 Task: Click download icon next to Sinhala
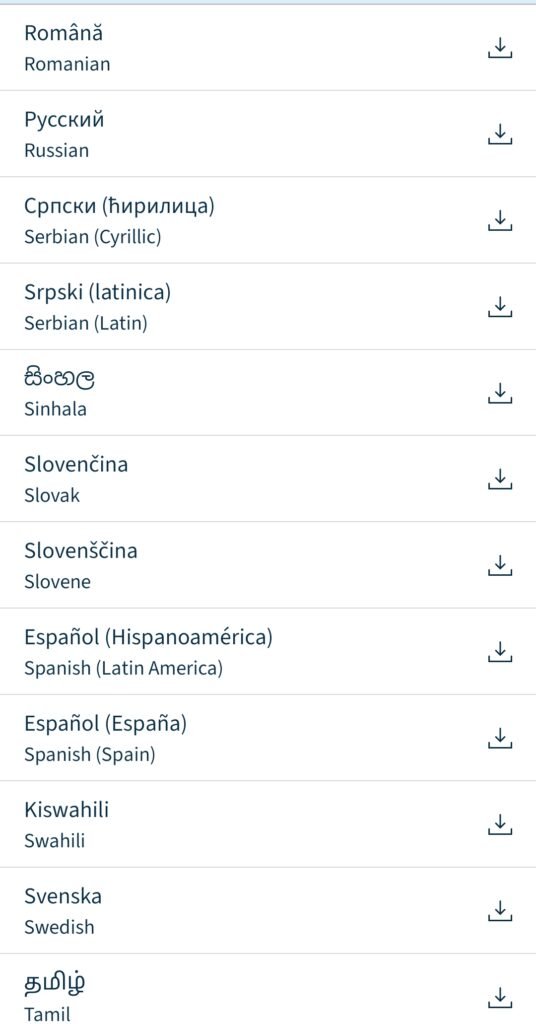click(500, 393)
